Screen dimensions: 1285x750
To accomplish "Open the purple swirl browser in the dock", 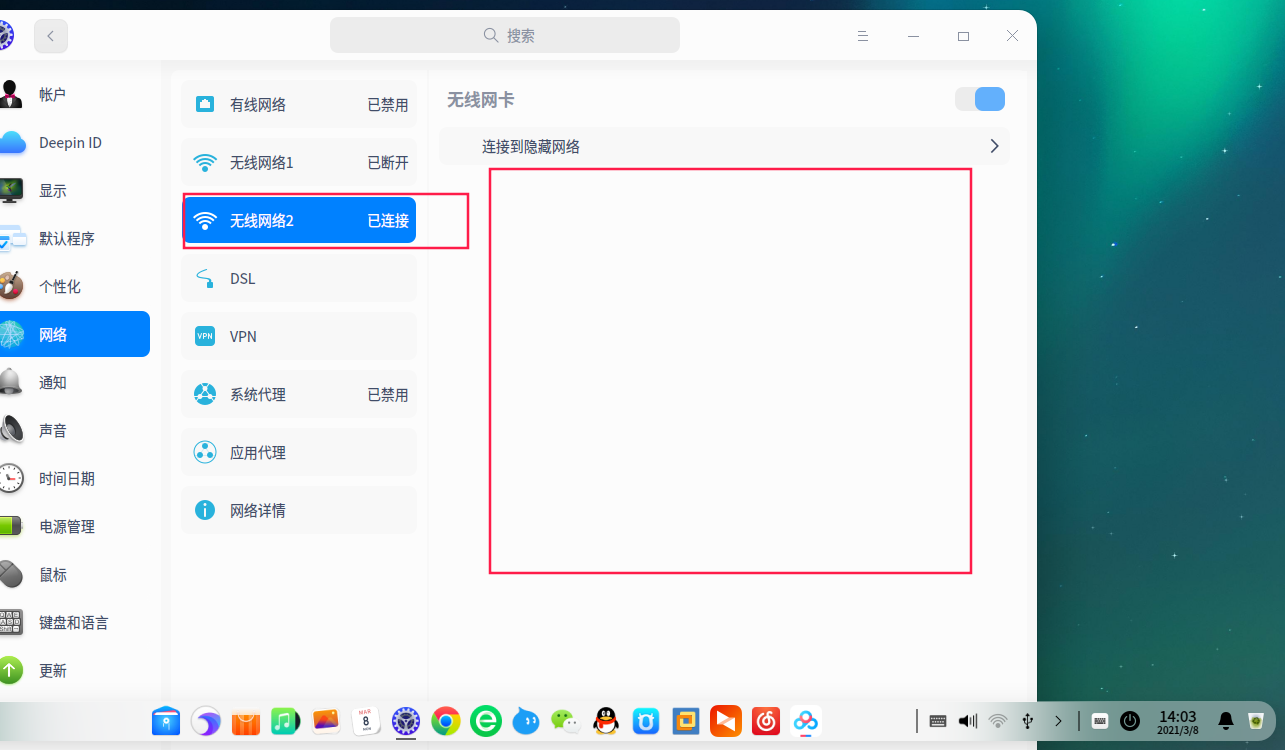I will pyautogui.click(x=206, y=720).
